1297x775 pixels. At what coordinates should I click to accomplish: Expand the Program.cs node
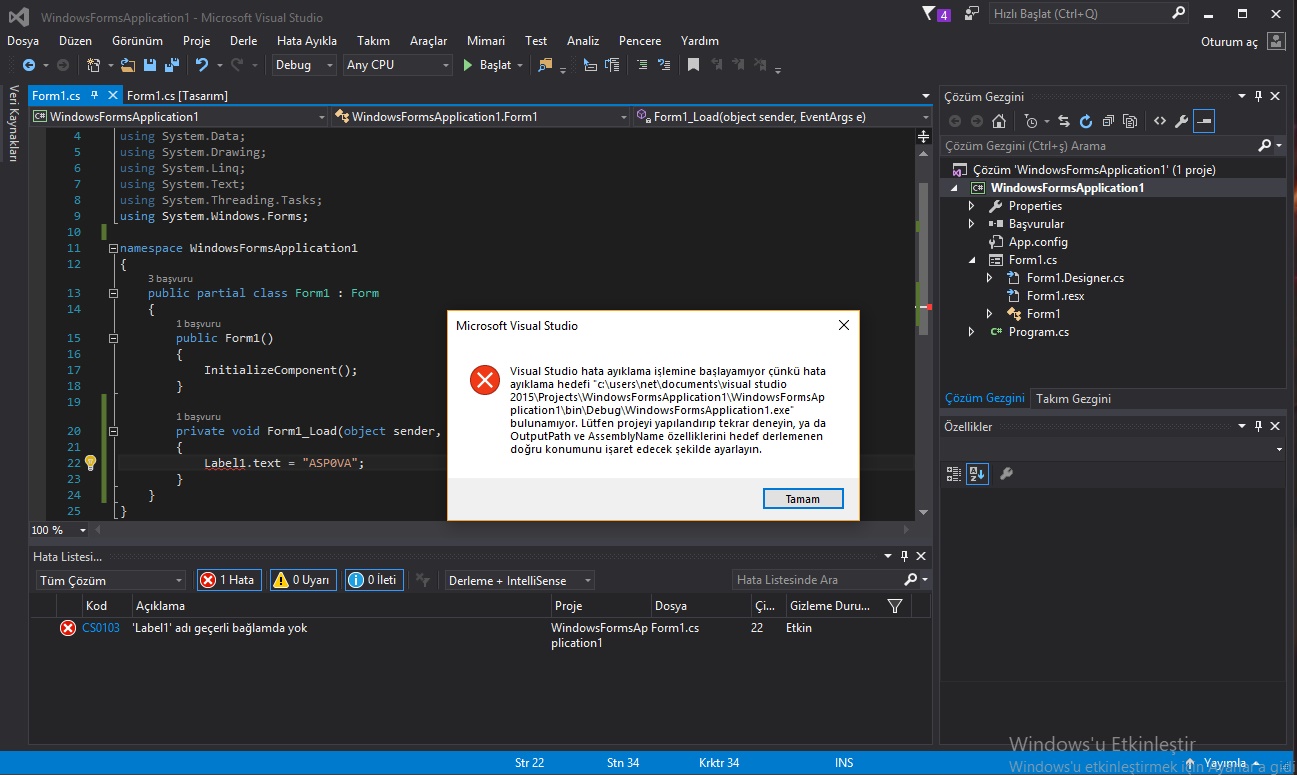pyautogui.click(x=971, y=332)
